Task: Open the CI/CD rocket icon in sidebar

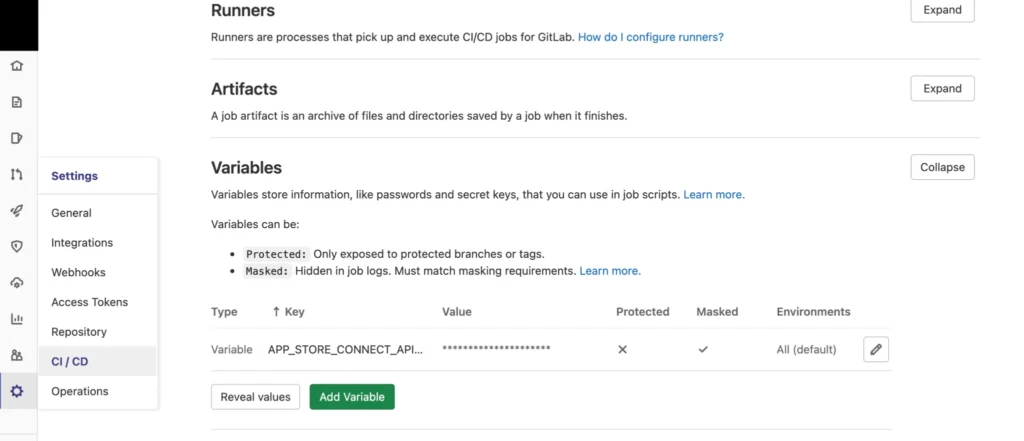Action: click(x=17, y=210)
